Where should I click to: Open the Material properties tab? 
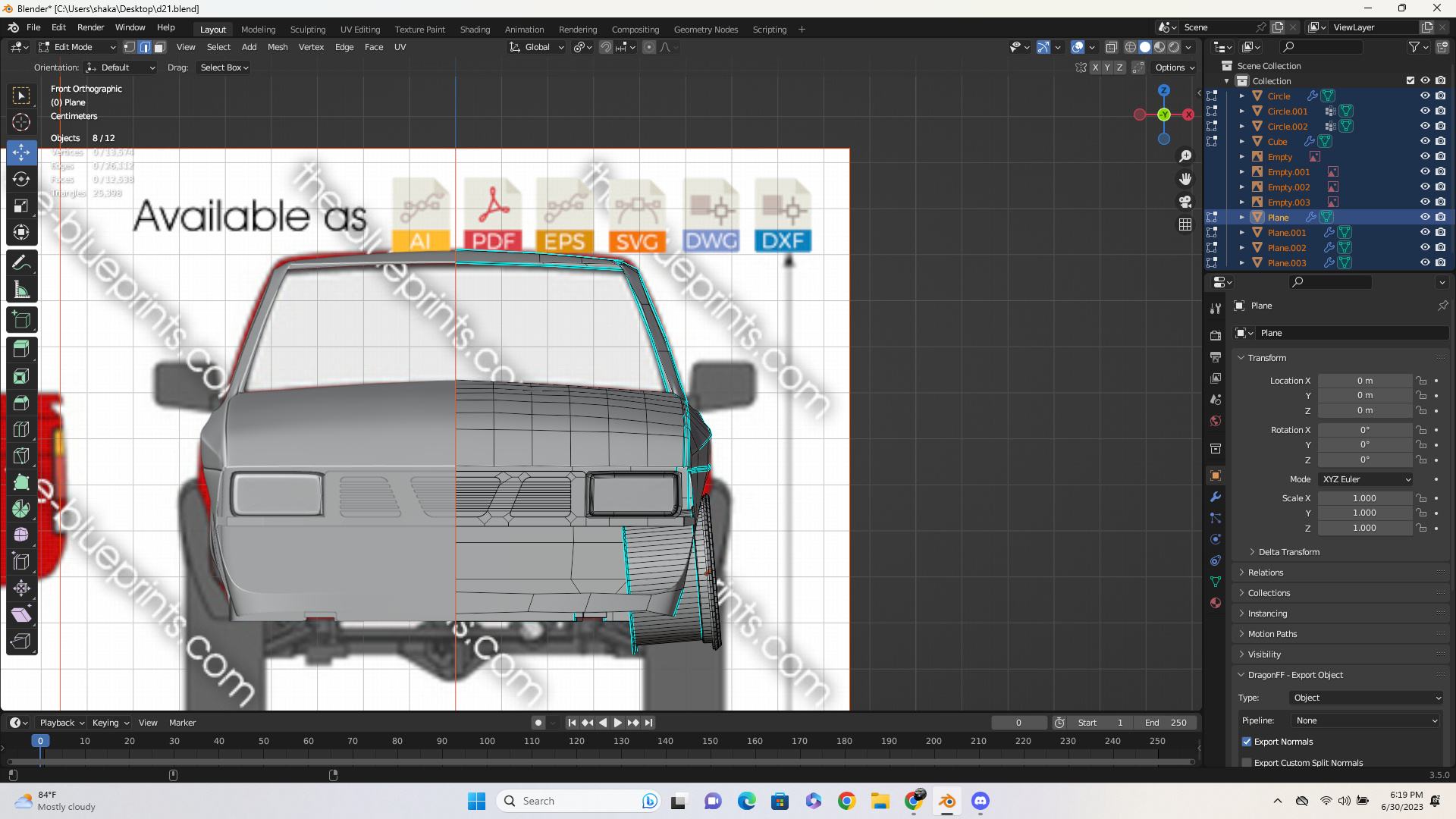pyautogui.click(x=1216, y=603)
